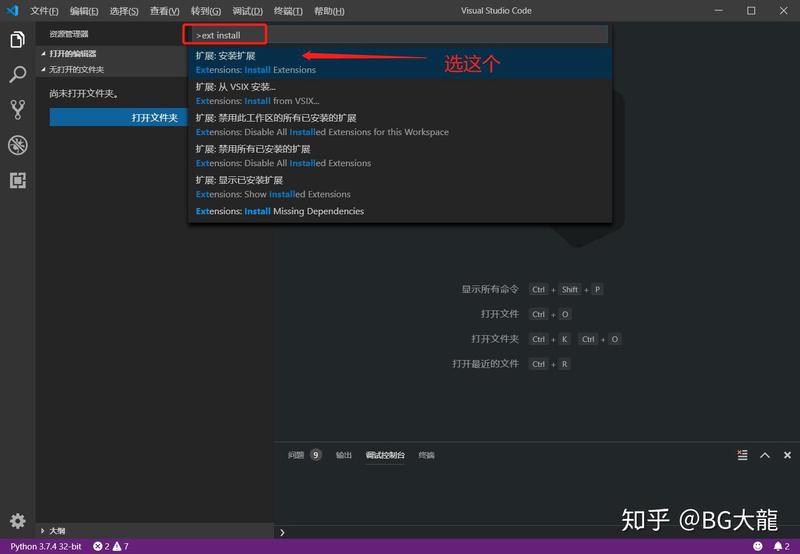
Task: Open the 终端(T) menu
Action: click(288, 11)
